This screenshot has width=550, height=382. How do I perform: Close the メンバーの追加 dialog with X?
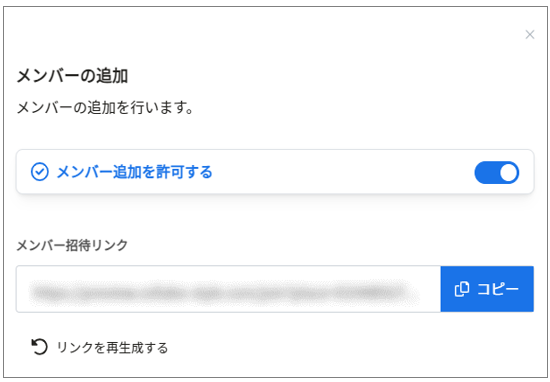point(530,34)
